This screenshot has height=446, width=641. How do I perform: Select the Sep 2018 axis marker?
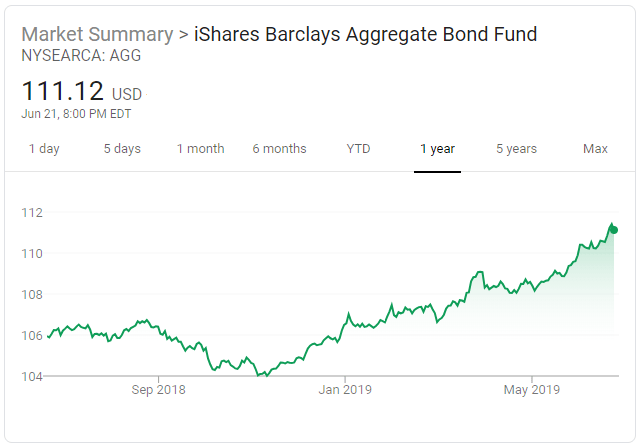(x=158, y=389)
